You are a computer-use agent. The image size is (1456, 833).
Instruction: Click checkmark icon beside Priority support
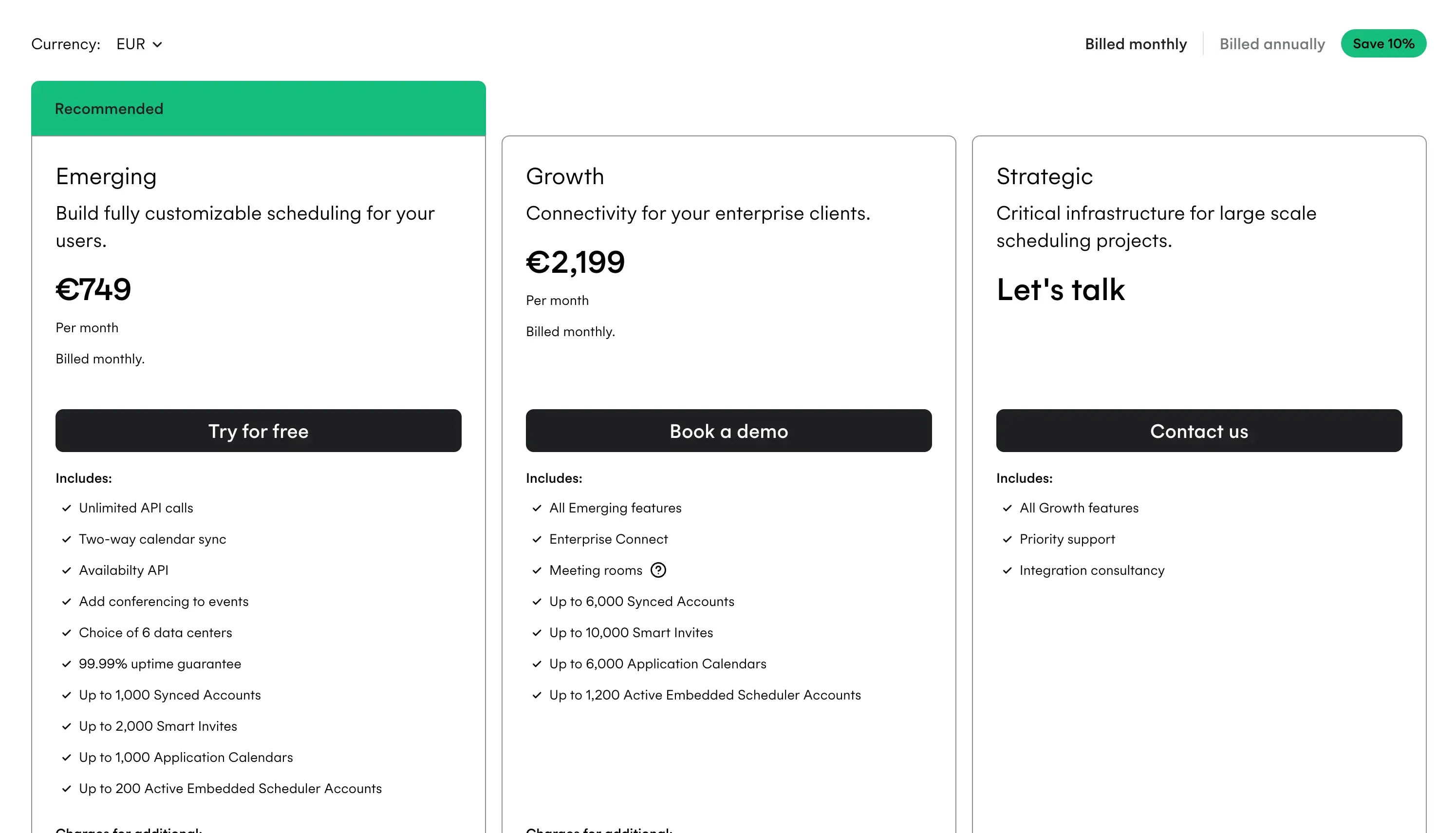point(1007,539)
